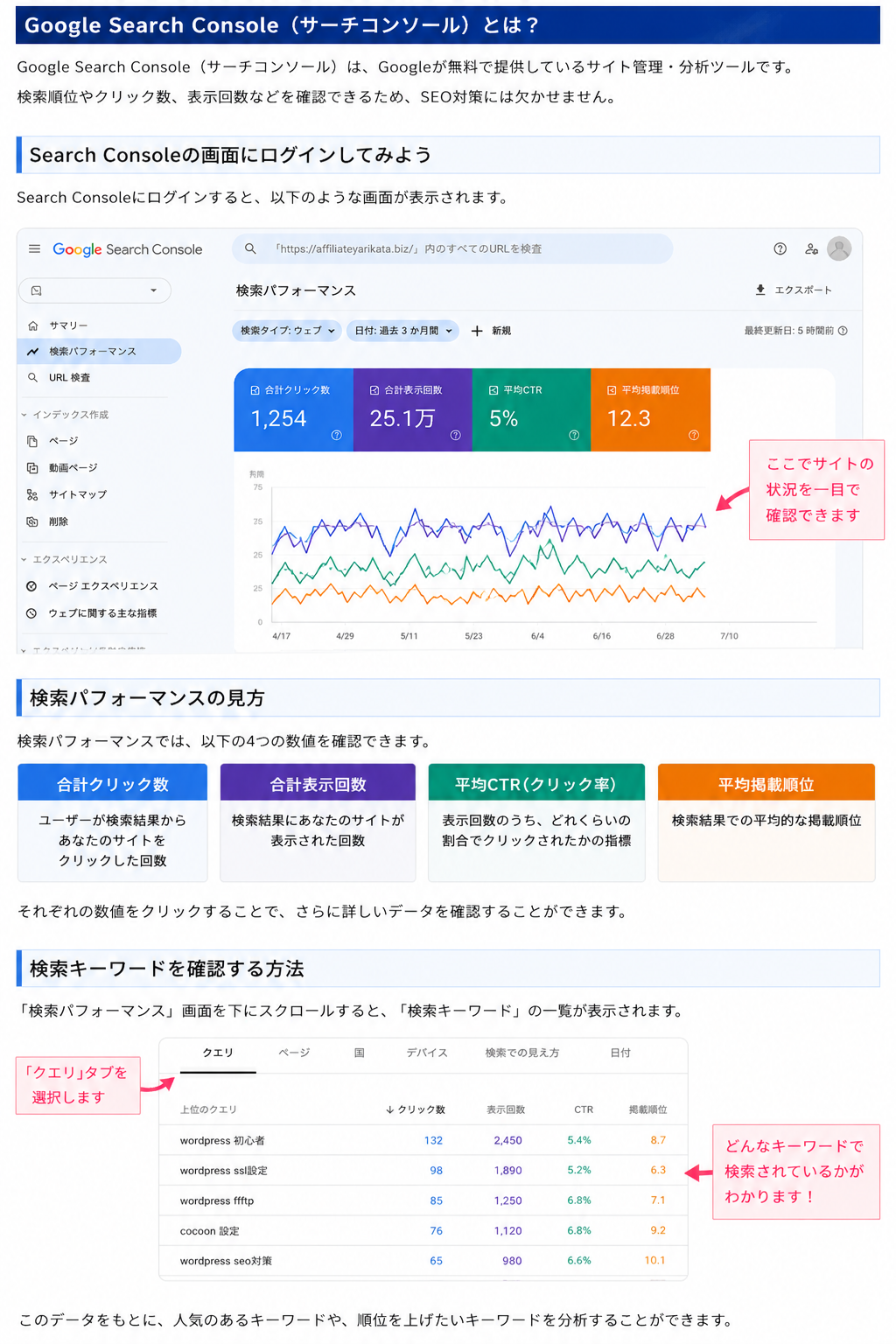Click help icon on 平均掲載順位 card
The width and height of the screenshot is (896, 1344).
click(x=693, y=435)
